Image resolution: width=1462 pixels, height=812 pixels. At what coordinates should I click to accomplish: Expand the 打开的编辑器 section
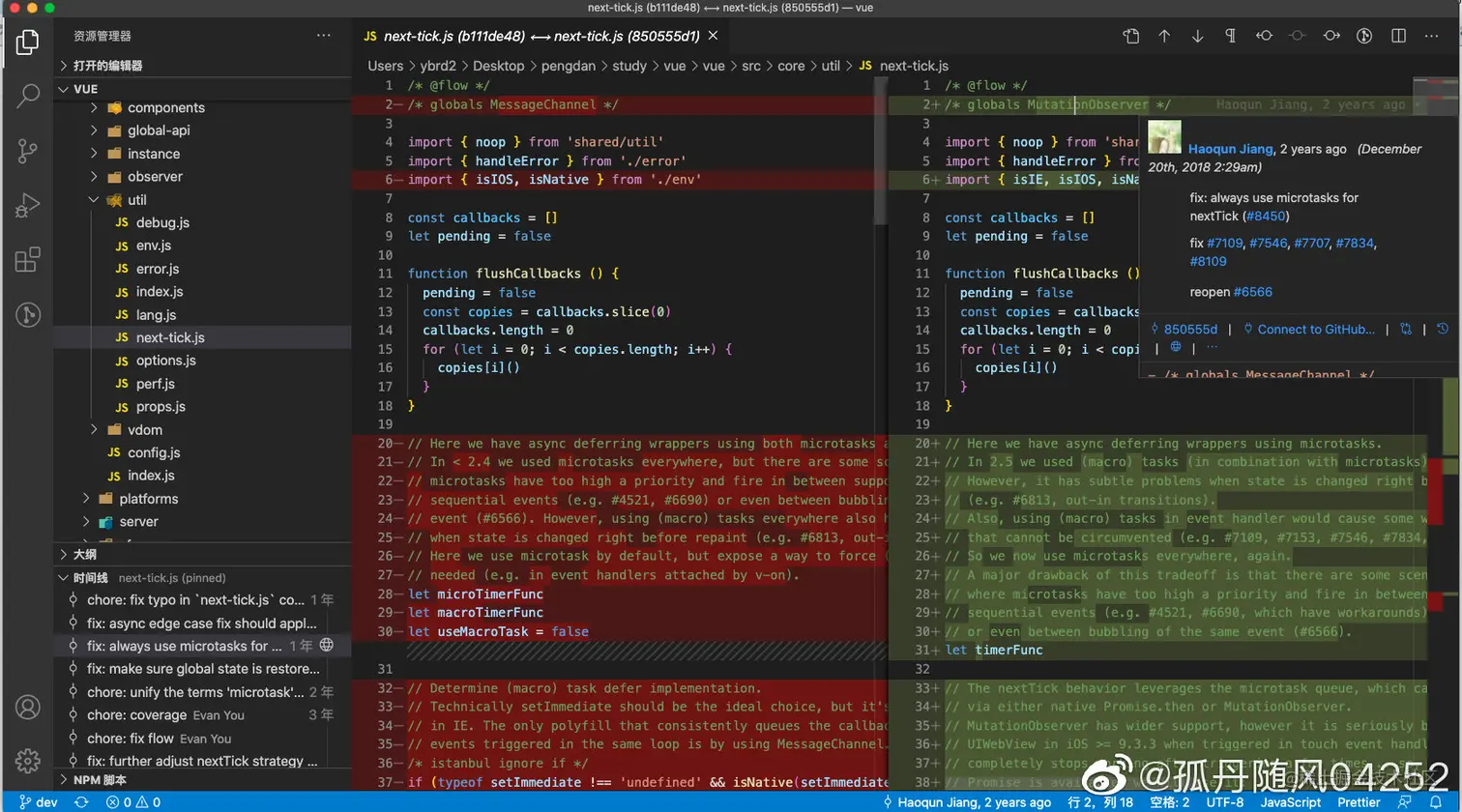(202, 65)
